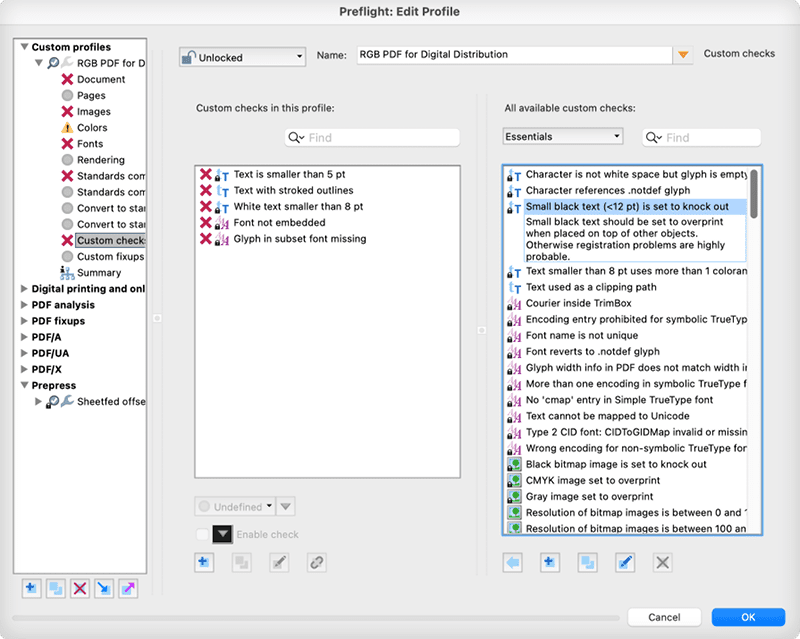This screenshot has width=800, height=639.
Task: Open the Essentials filter dropdown
Action: 562,136
